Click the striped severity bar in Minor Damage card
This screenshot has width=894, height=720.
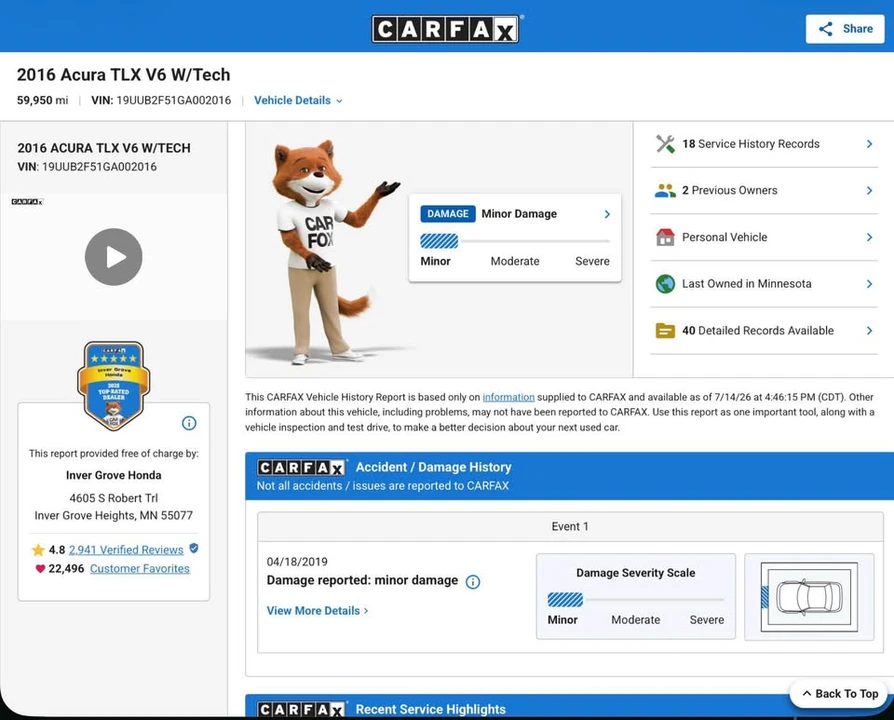point(439,241)
